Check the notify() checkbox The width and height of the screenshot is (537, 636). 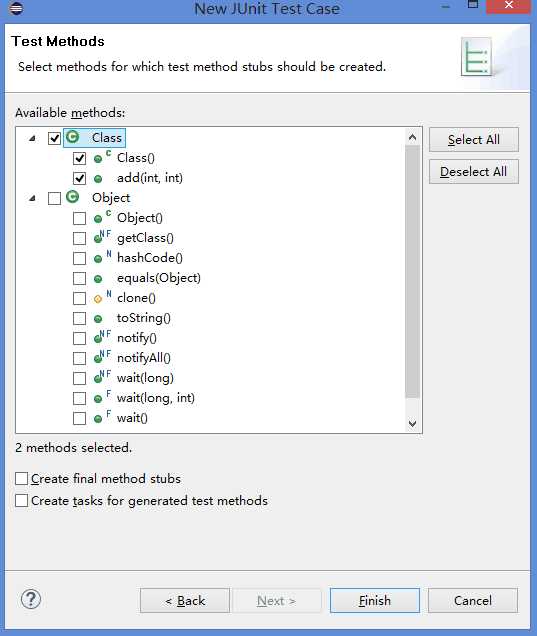[x=79, y=338]
